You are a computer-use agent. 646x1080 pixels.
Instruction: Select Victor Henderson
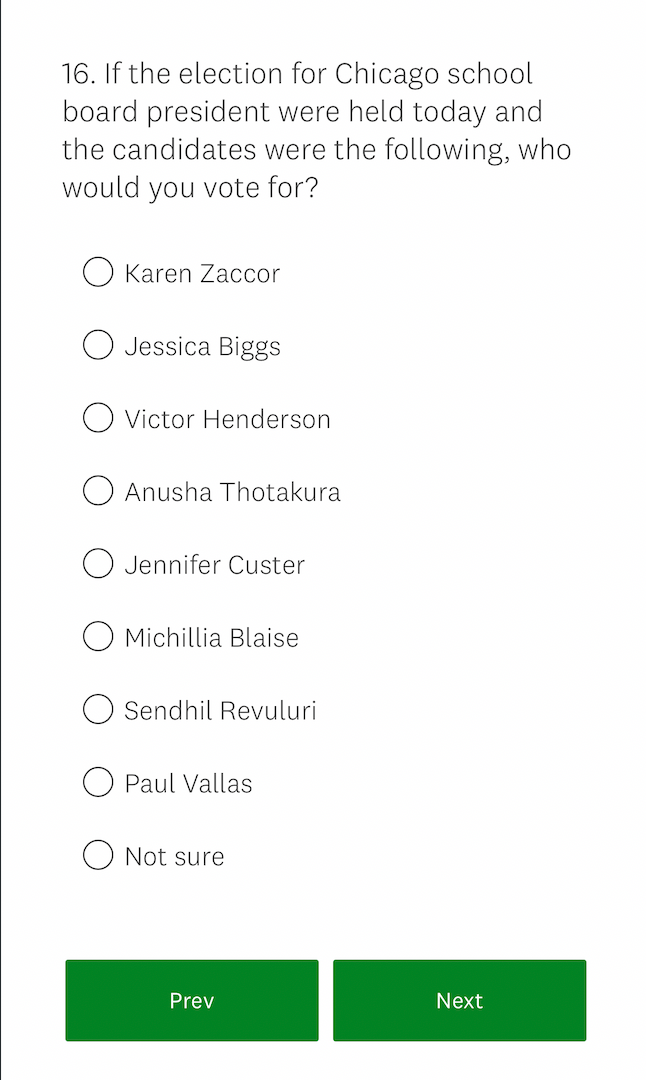[x=97, y=418]
